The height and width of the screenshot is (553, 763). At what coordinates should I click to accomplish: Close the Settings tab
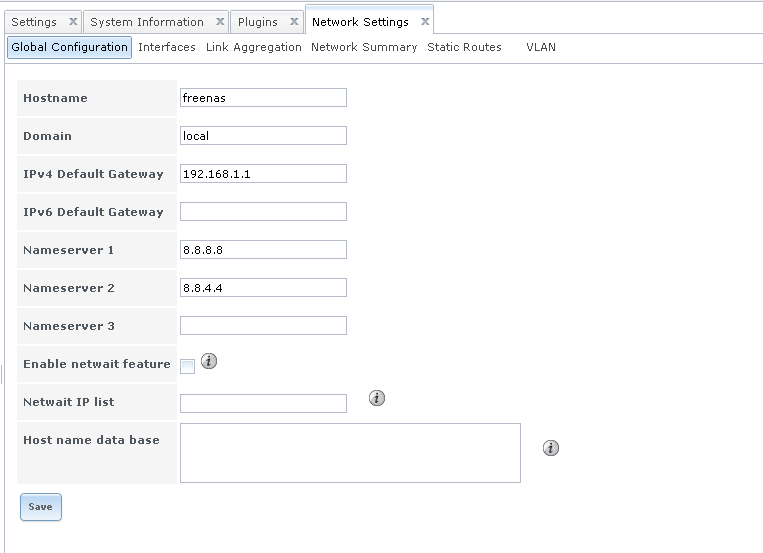point(73,21)
